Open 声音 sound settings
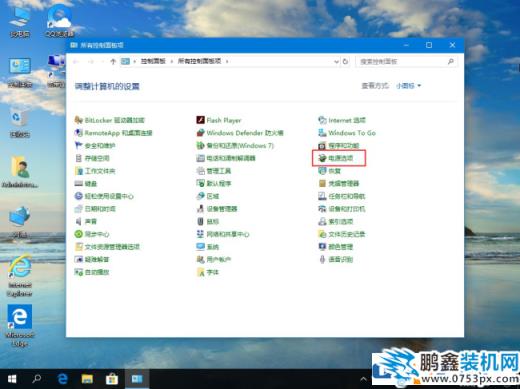 tap(86, 221)
